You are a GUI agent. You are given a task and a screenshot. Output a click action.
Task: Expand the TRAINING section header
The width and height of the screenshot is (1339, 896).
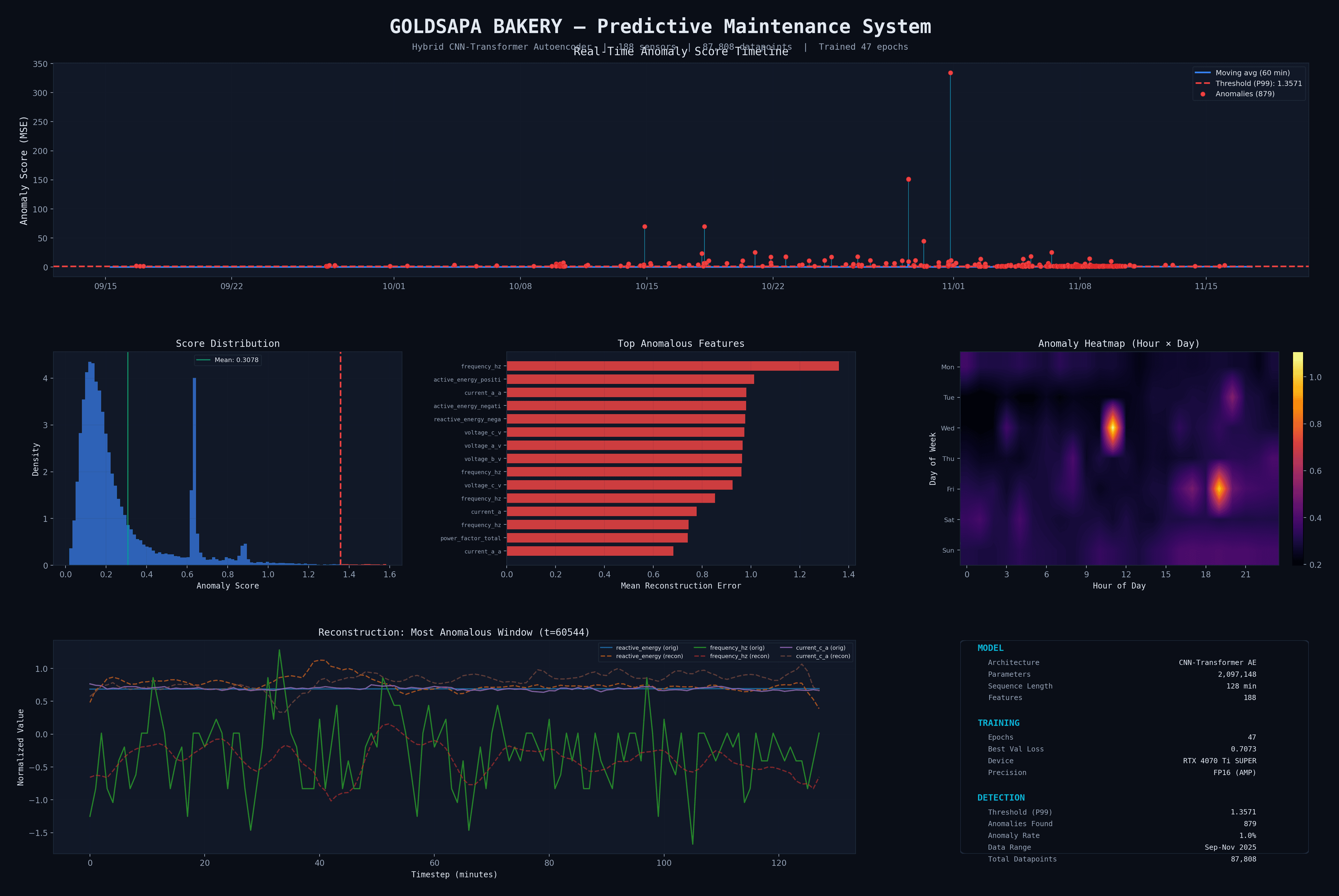point(998,723)
